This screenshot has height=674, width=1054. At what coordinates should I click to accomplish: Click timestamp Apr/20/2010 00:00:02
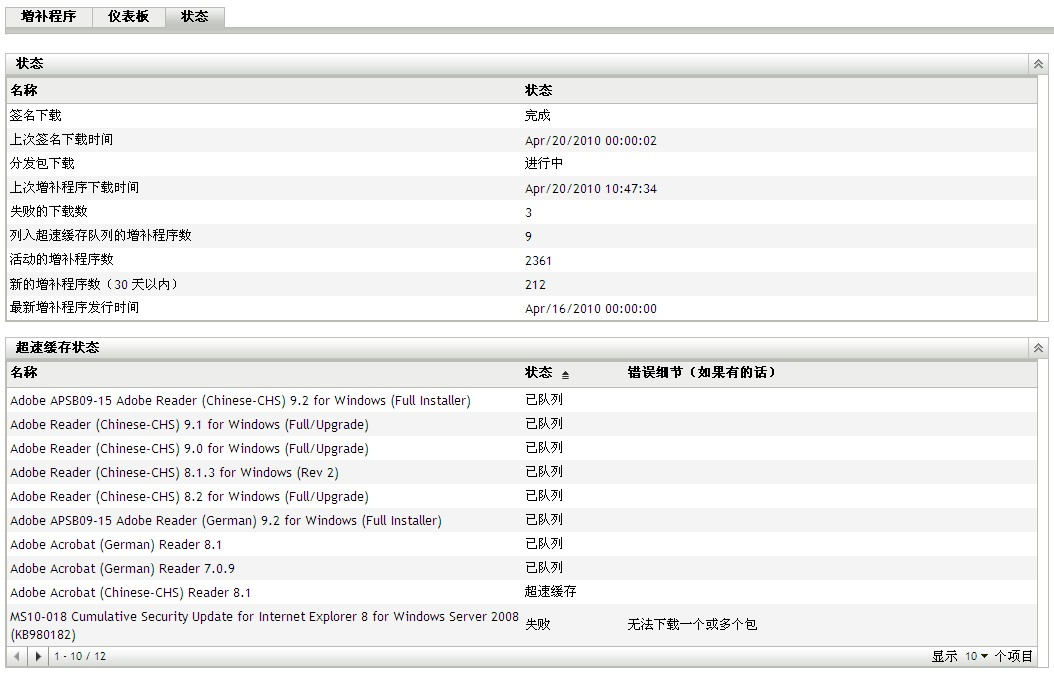[591, 141]
